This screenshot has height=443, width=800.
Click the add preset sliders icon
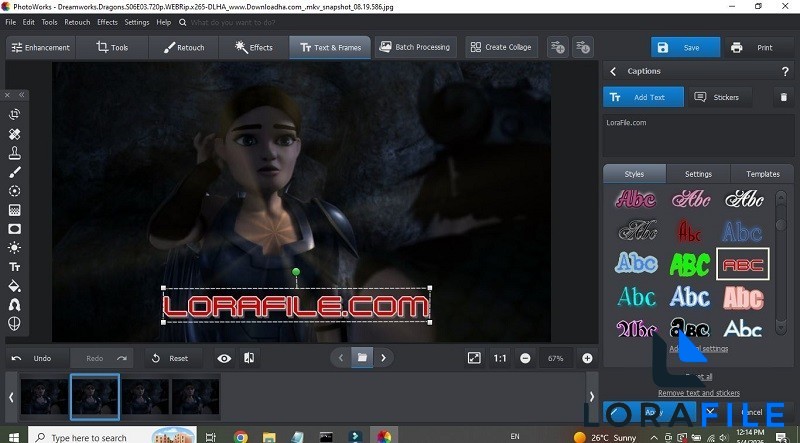pos(558,47)
